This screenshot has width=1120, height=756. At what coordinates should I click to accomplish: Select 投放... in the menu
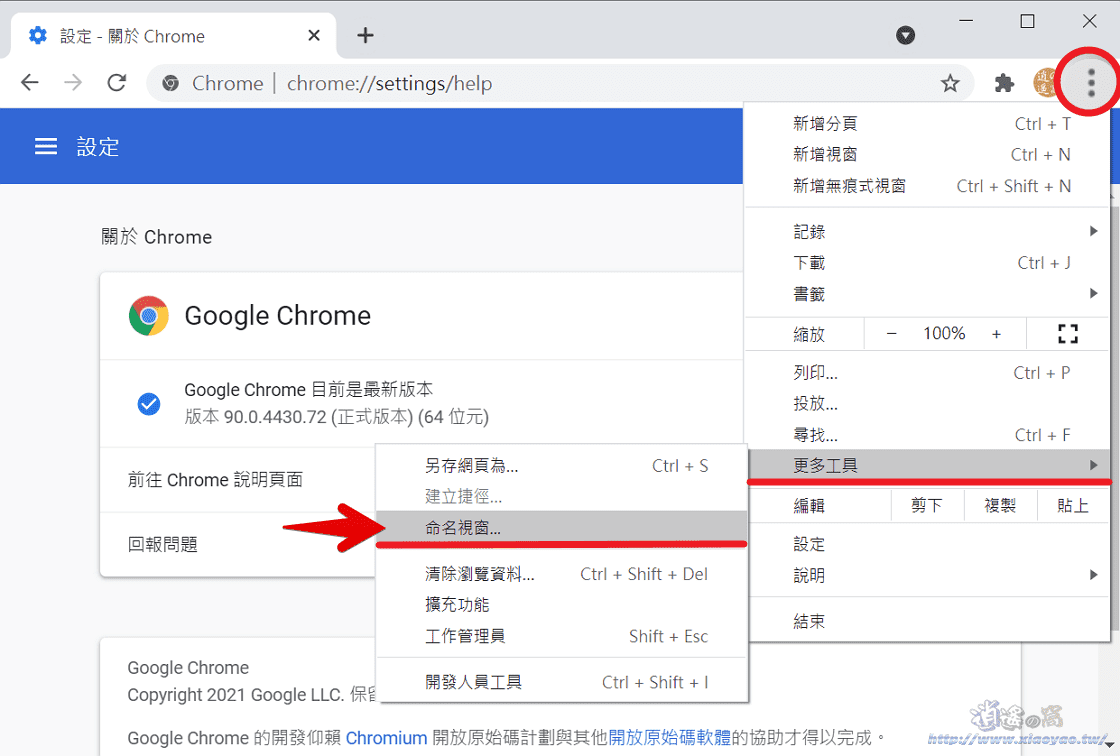pos(927,404)
